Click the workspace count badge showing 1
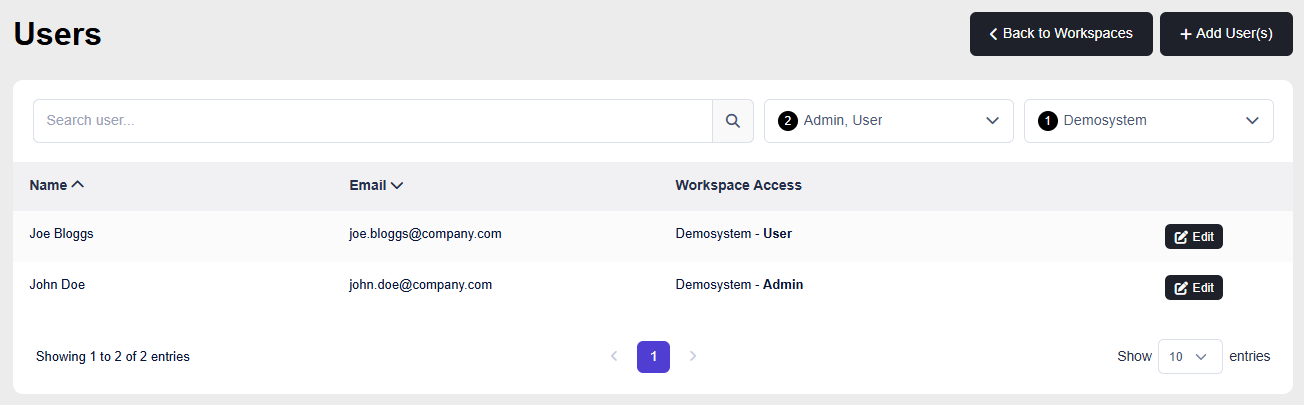Viewport: 1304px width, 405px height. pos(1048,121)
